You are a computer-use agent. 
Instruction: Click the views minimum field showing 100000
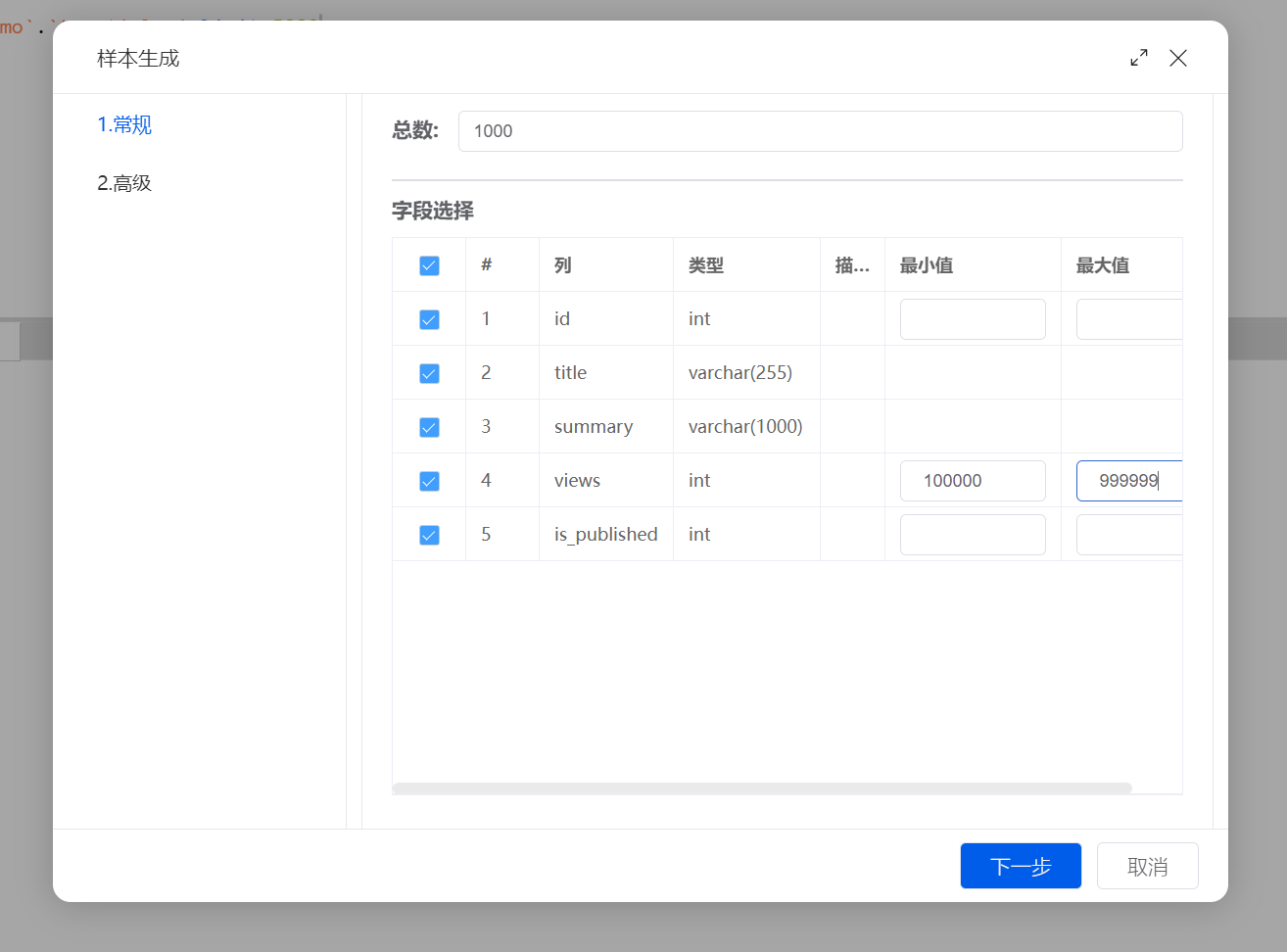click(x=973, y=481)
